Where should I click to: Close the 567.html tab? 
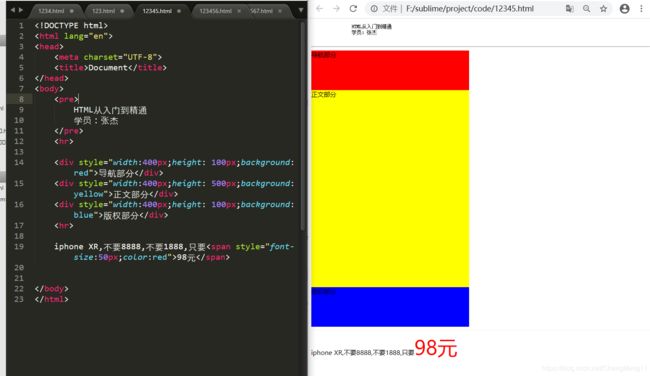280,11
